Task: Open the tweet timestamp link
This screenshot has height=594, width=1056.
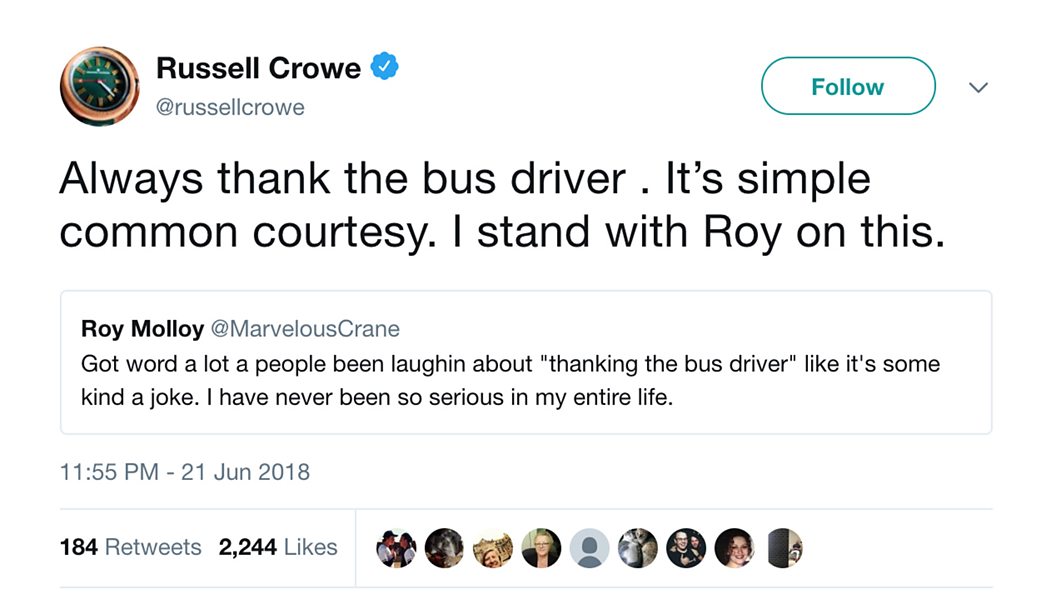Action: [183, 472]
